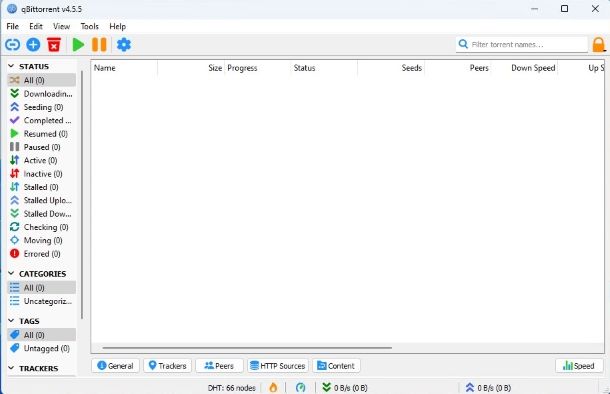The height and width of the screenshot is (394, 610).
Task: Collapse the STATUS section chevron
Action: [11, 66]
